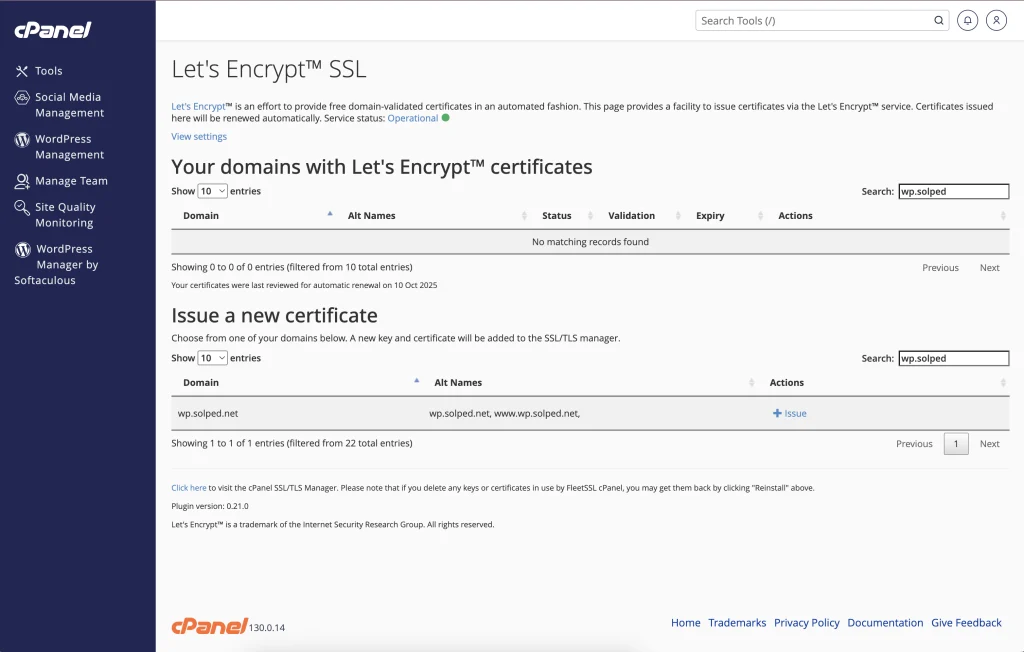Sort certificates table by Validation arrows
This screenshot has height=652, width=1024.
coord(678,216)
